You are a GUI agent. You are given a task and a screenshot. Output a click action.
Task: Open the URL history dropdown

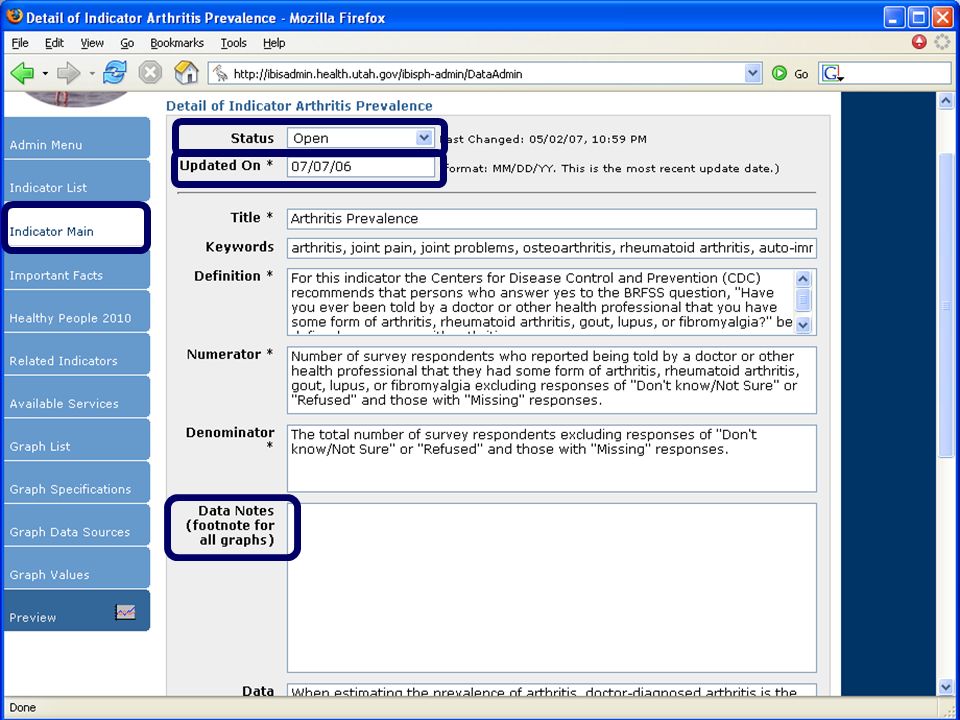click(x=752, y=74)
